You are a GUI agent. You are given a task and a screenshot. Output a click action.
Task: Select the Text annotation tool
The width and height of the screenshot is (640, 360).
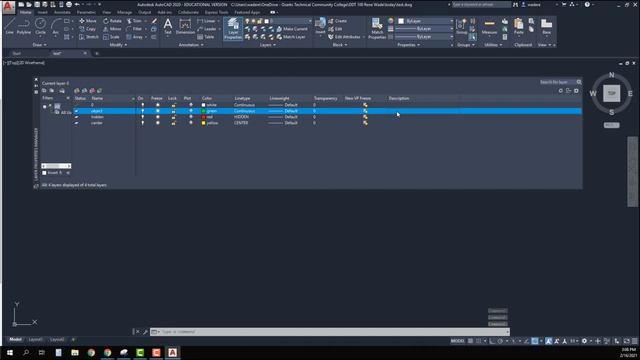click(168, 27)
